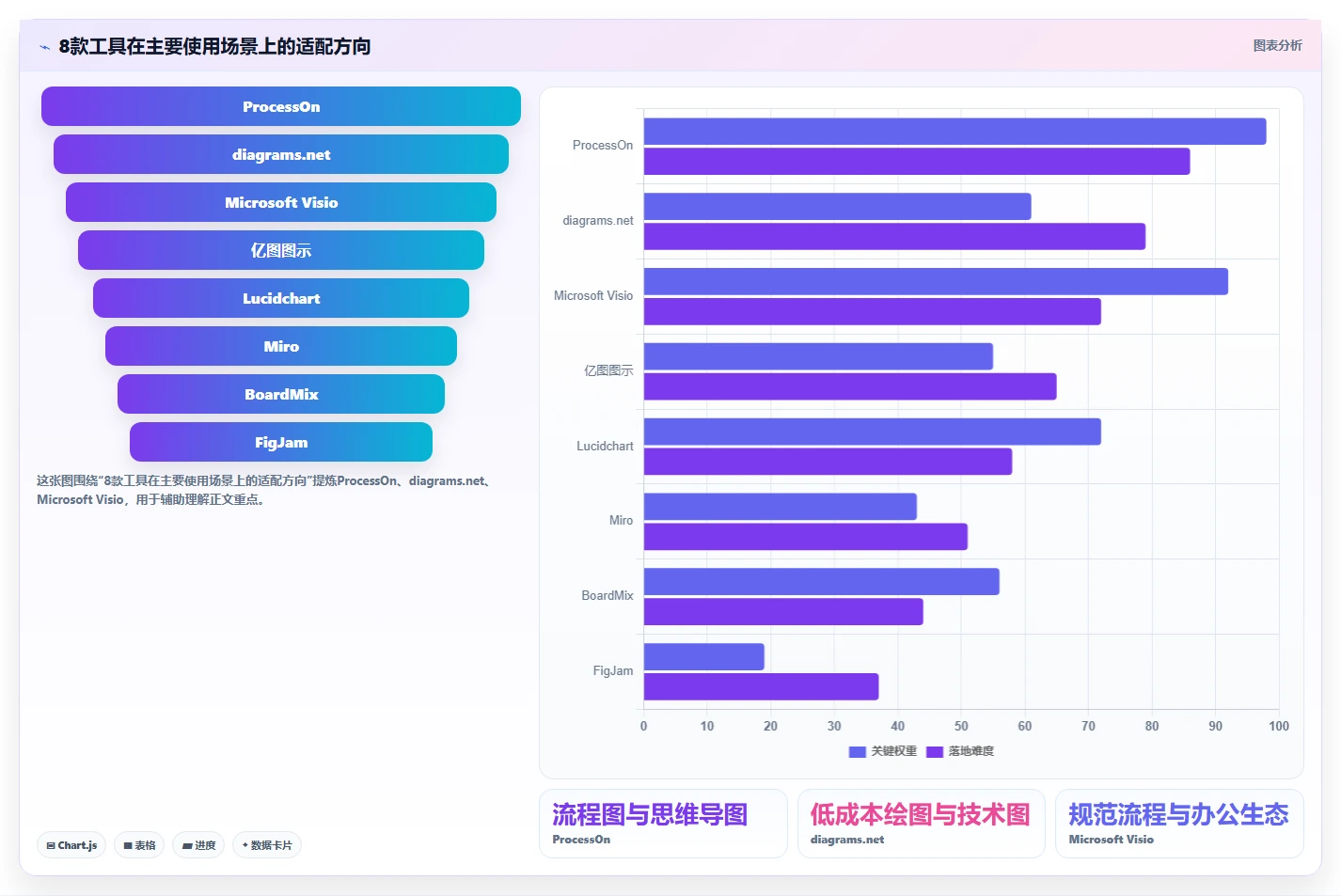
Task: Click ProcessOn's 关键权重 bar in the chart
Action: click(x=954, y=132)
